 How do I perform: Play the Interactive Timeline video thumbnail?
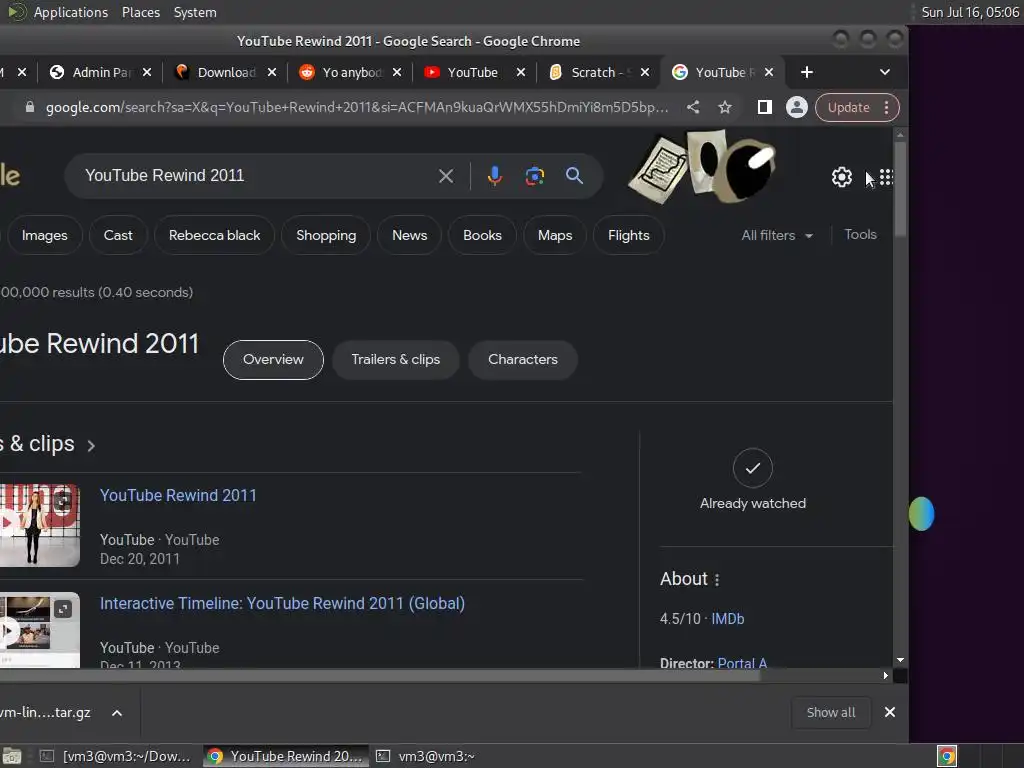(x=39, y=630)
